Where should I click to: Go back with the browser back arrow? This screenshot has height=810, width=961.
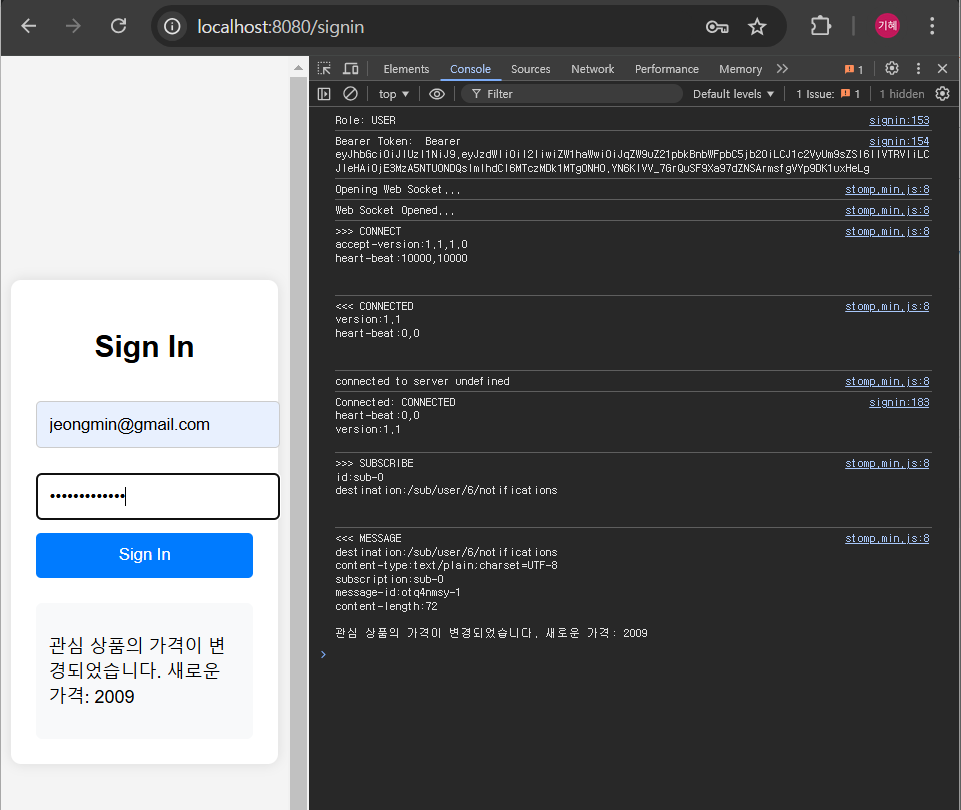[x=29, y=26]
